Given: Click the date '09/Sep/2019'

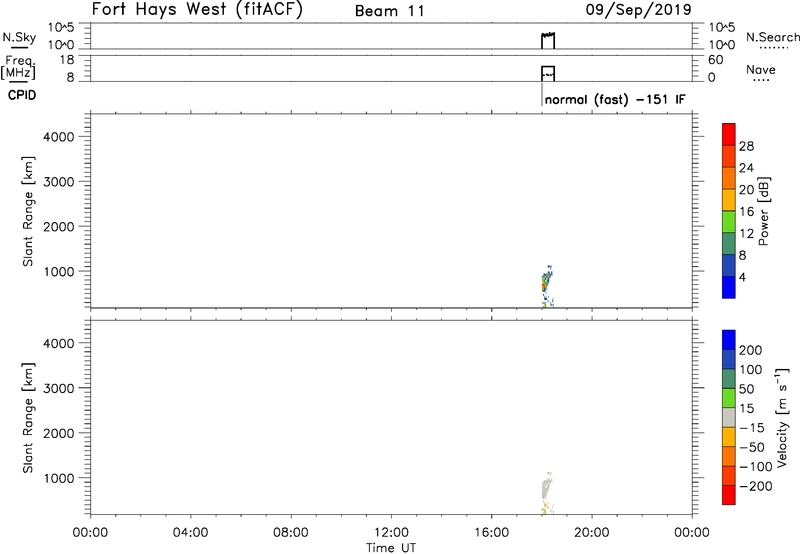Looking at the screenshot, I should coord(638,9).
